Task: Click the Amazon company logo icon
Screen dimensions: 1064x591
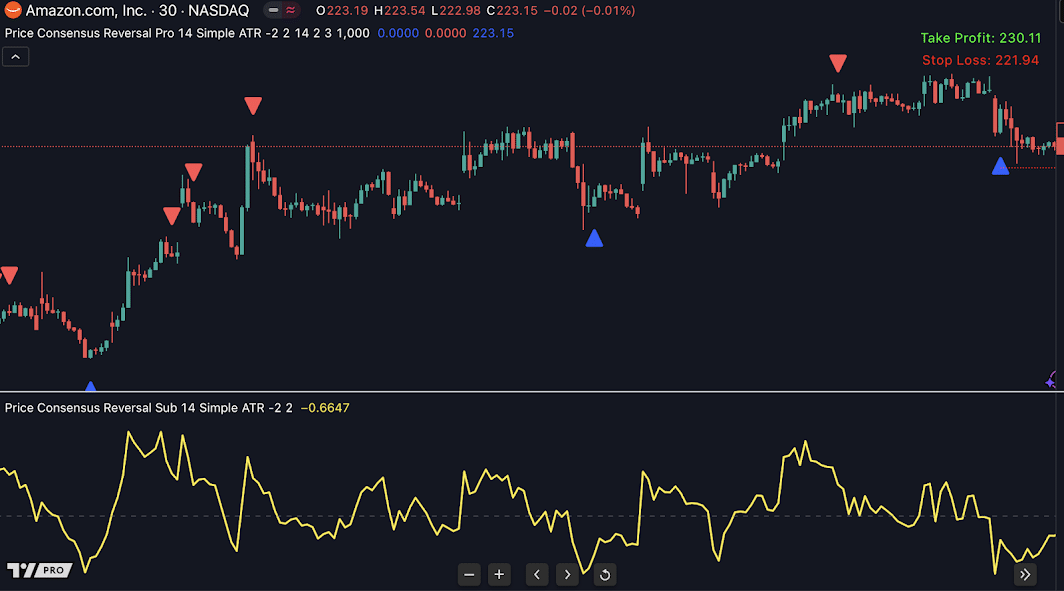Action: 13,11
